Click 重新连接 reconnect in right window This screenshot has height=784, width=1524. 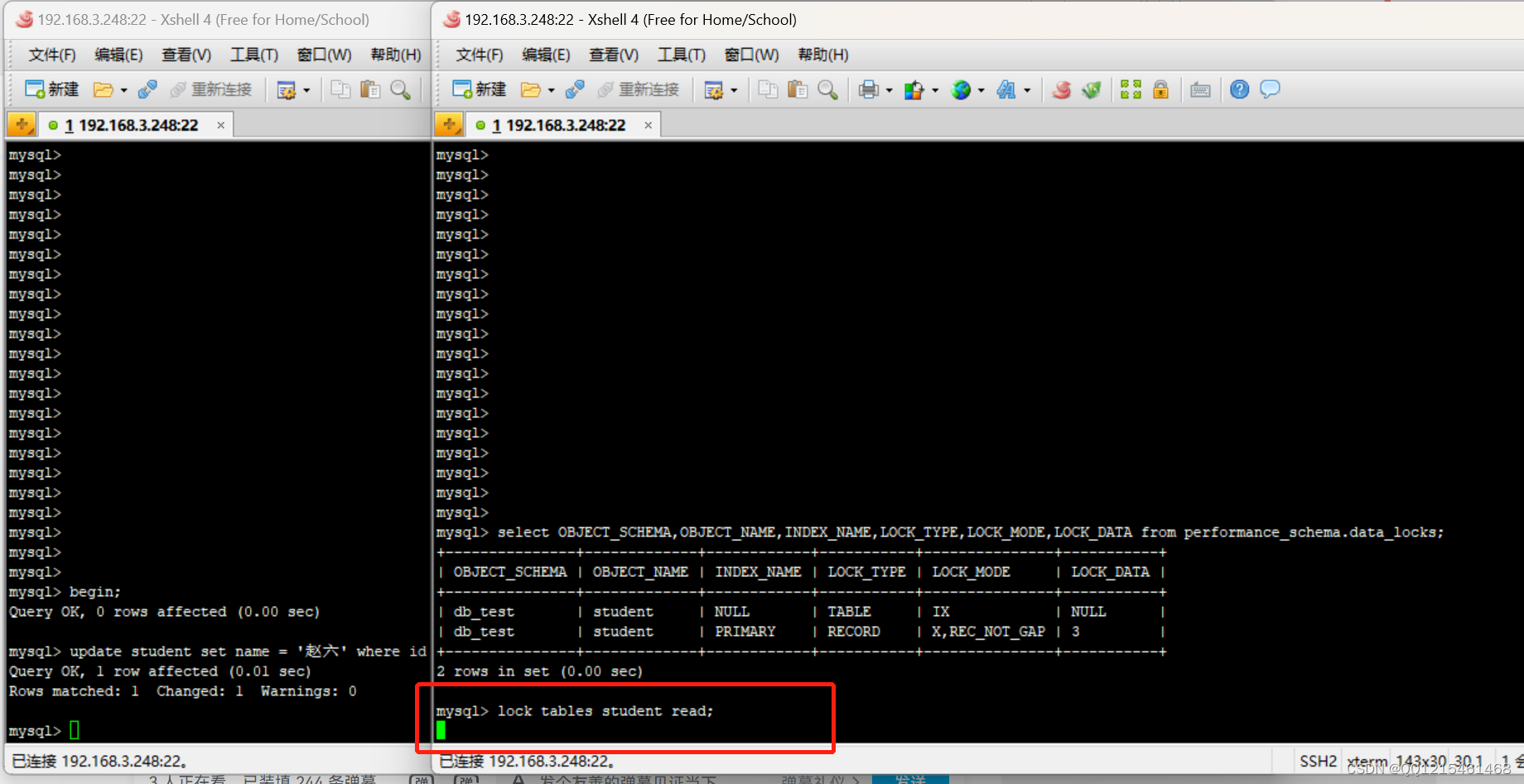[x=638, y=89]
